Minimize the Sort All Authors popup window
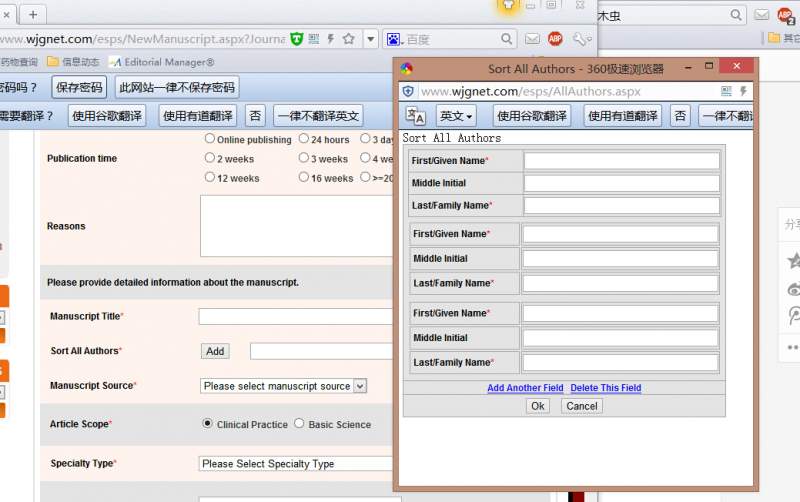The height and width of the screenshot is (502, 800). coord(688,67)
